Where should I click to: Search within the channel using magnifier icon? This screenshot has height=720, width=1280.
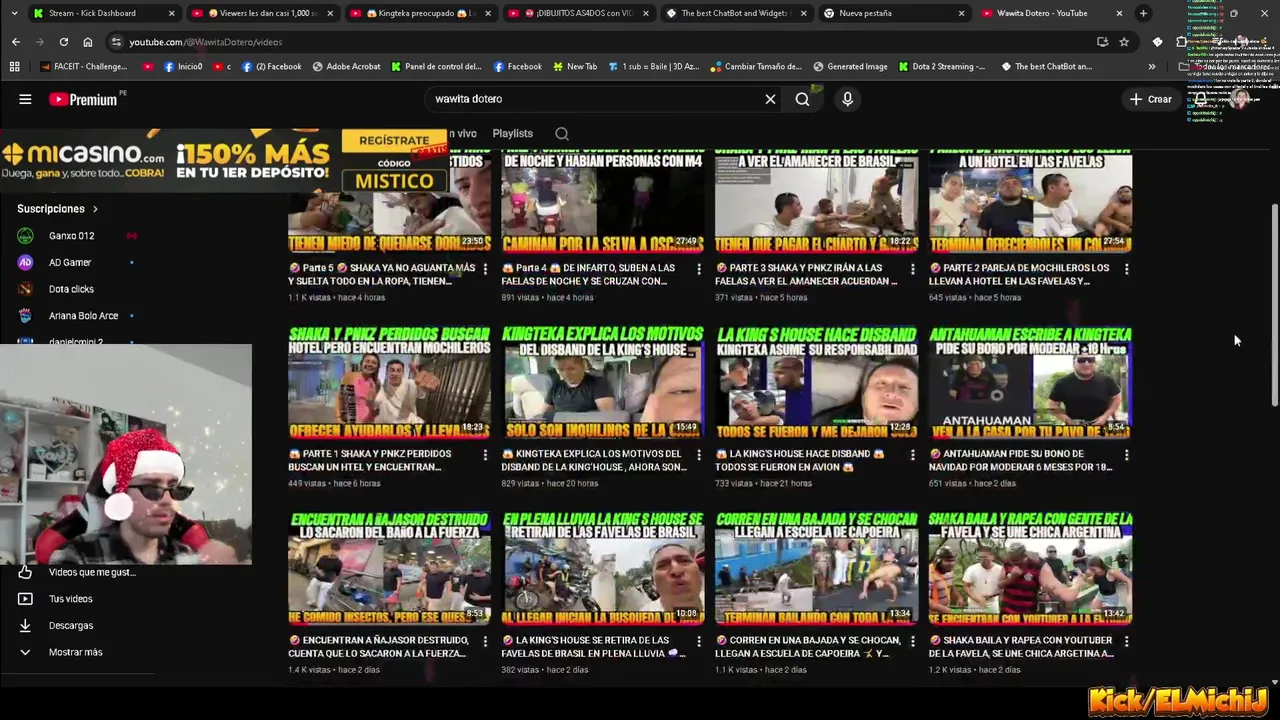coord(562,134)
